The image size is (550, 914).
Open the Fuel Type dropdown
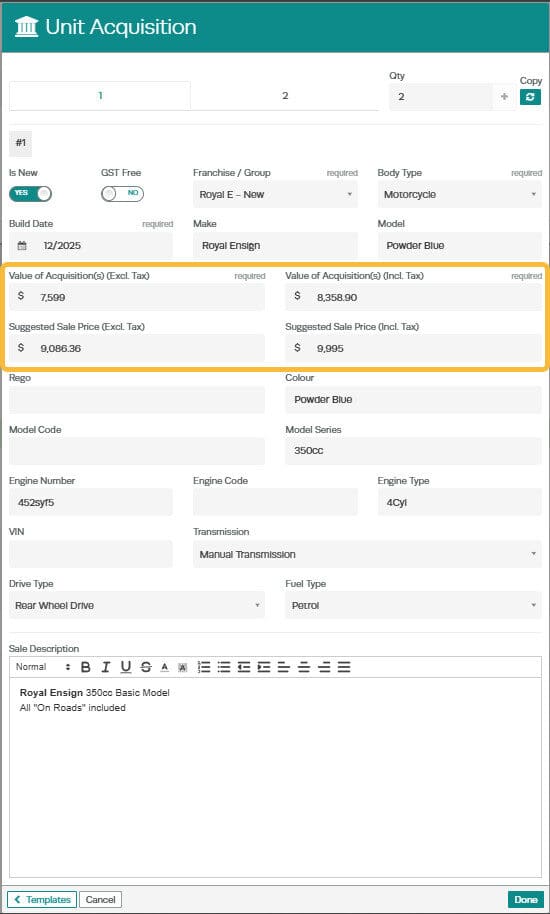tap(414, 606)
